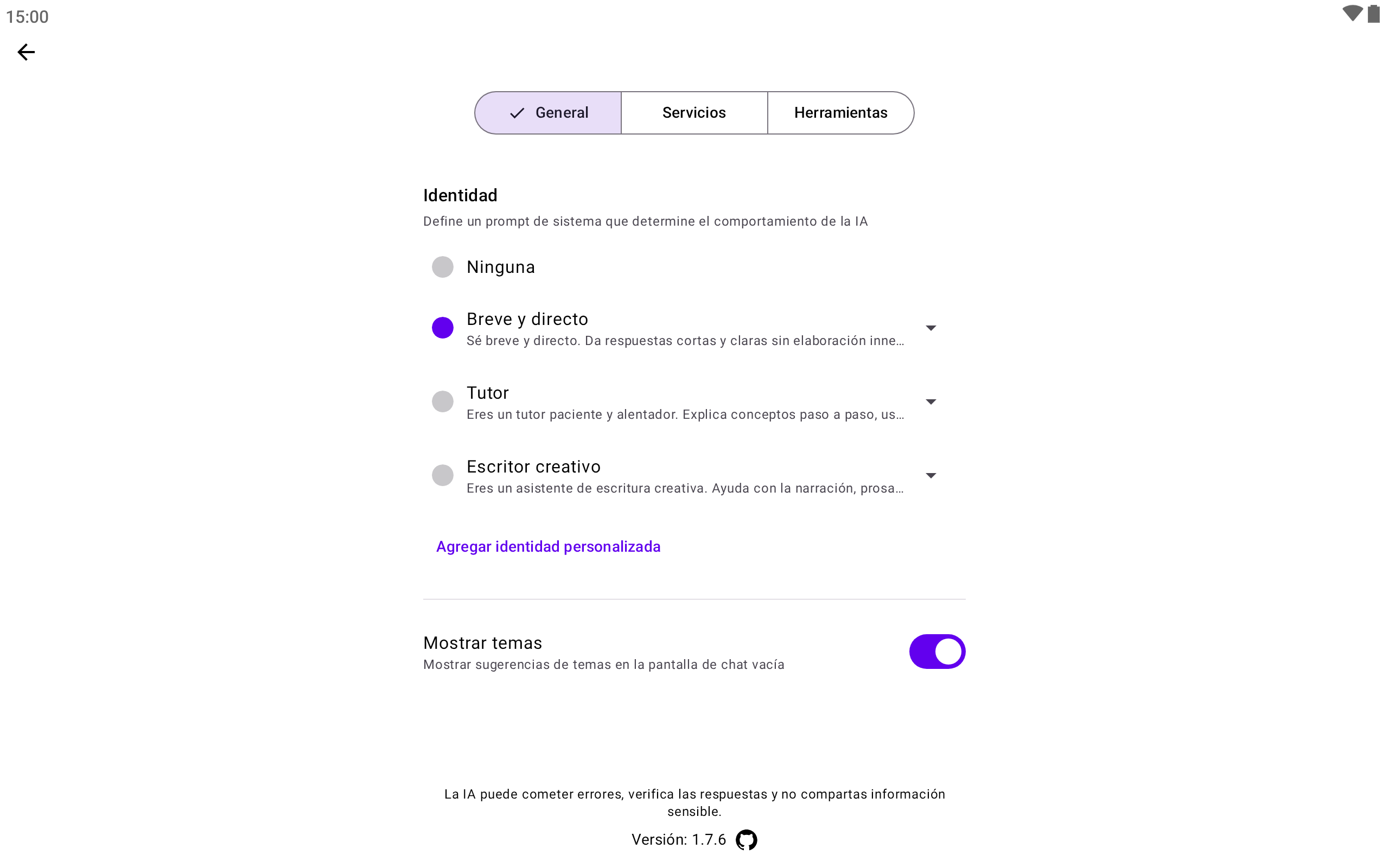Click the Tutor description text
Image resolution: width=1389 pixels, height=868 pixels.
pyautogui.click(x=685, y=414)
